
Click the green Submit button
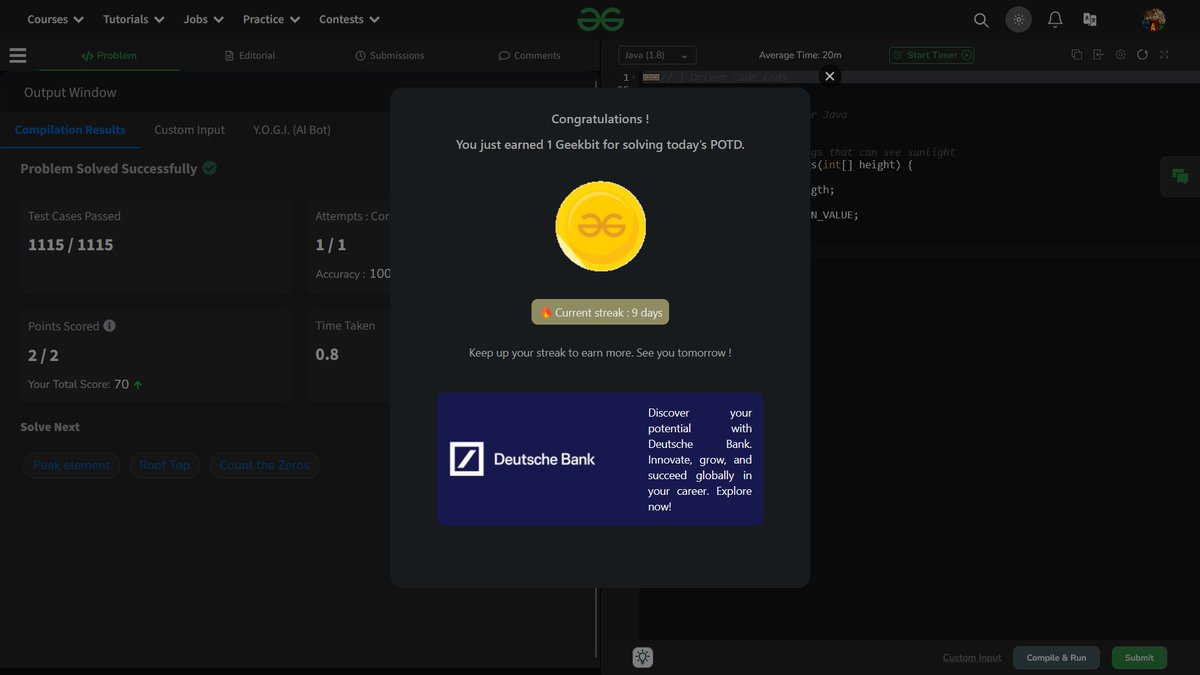pos(1139,657)
